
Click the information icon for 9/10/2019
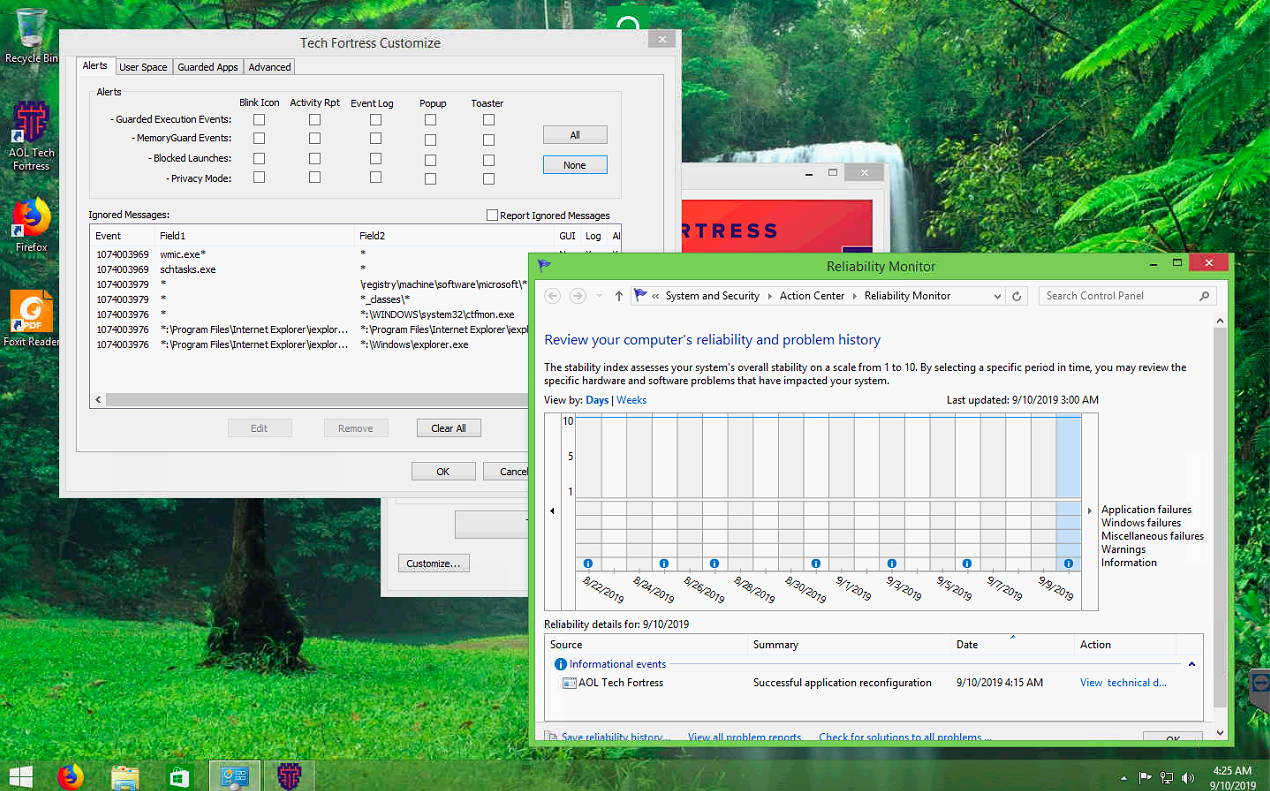[x=1068, y=564]
